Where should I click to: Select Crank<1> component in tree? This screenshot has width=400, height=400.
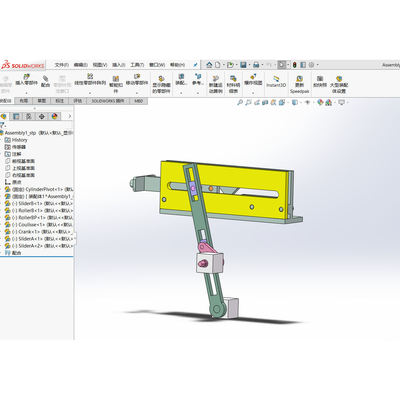pos(39,232)
